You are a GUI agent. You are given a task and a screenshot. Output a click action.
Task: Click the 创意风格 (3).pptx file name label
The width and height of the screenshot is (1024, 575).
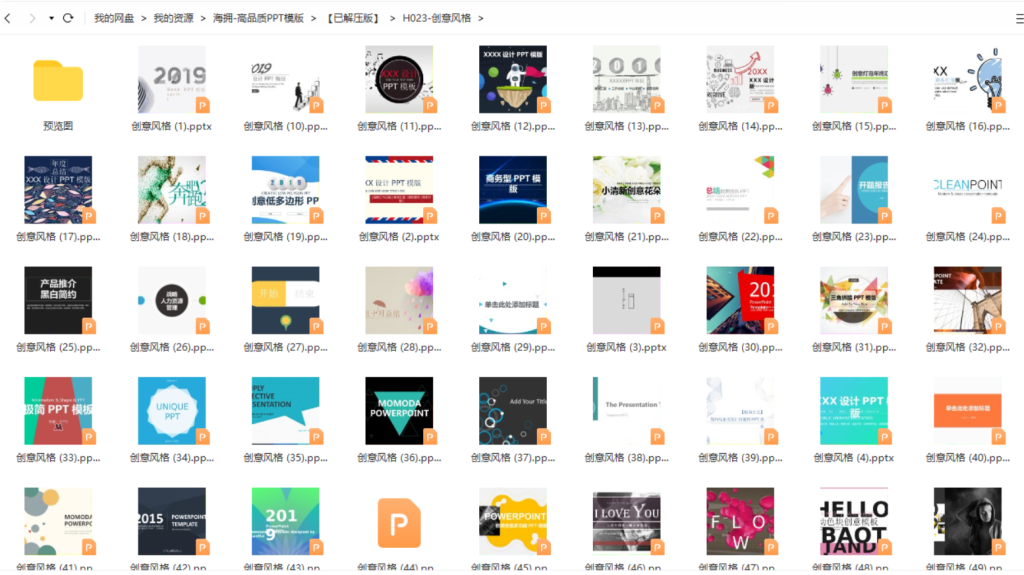click(626, 348)
